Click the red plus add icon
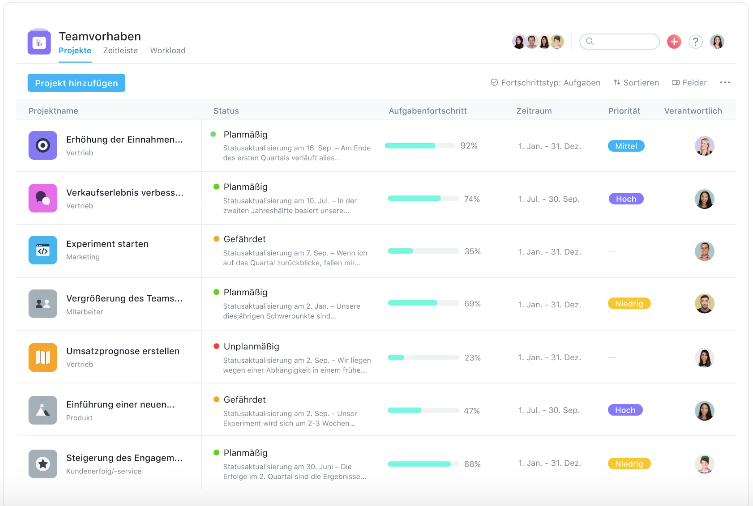The image size is (753, 506). pos(674,42)
